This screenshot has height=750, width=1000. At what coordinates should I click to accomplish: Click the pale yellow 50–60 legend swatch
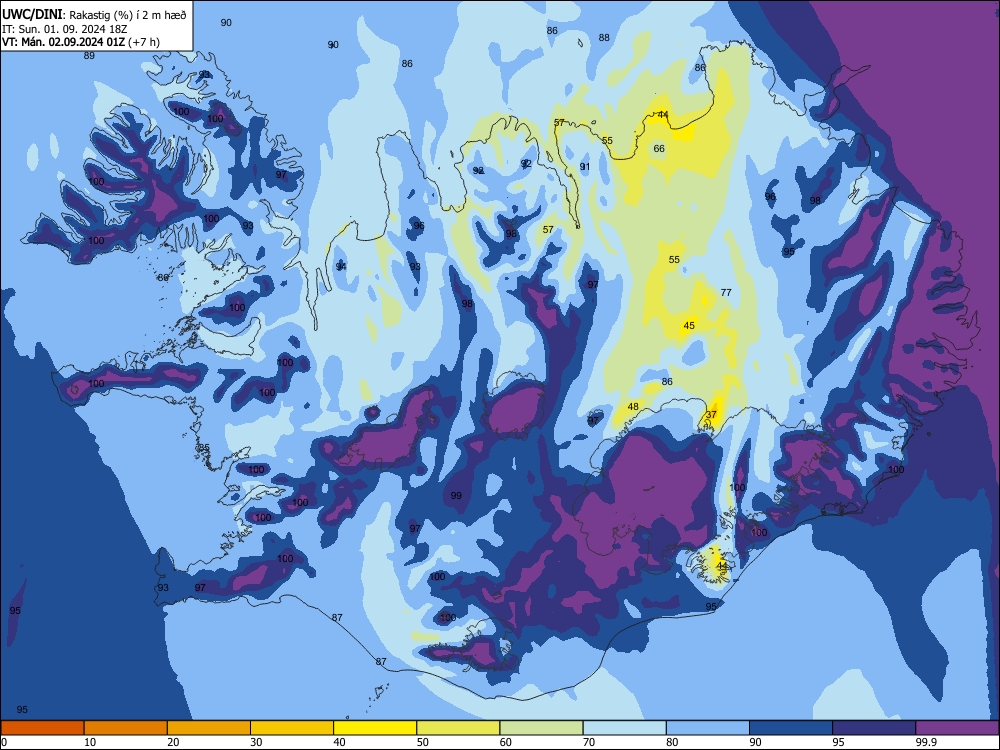(458, 728)
